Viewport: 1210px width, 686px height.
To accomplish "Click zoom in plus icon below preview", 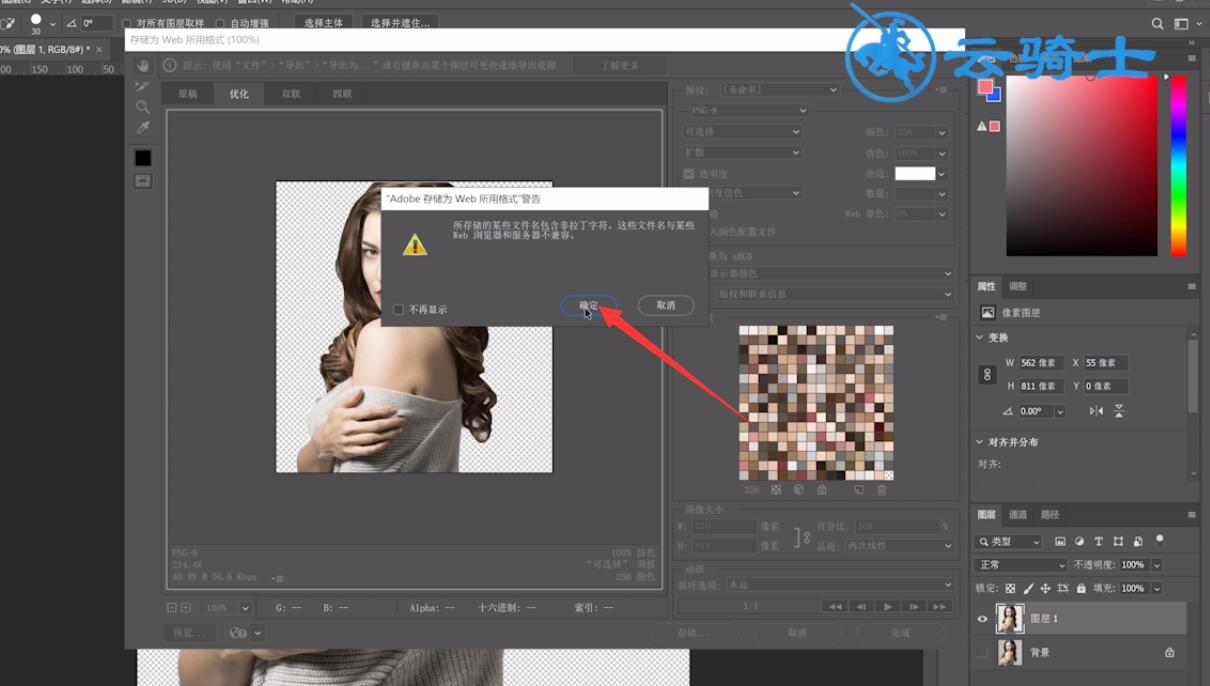I will pyautogui.click(x=185, y=608).
